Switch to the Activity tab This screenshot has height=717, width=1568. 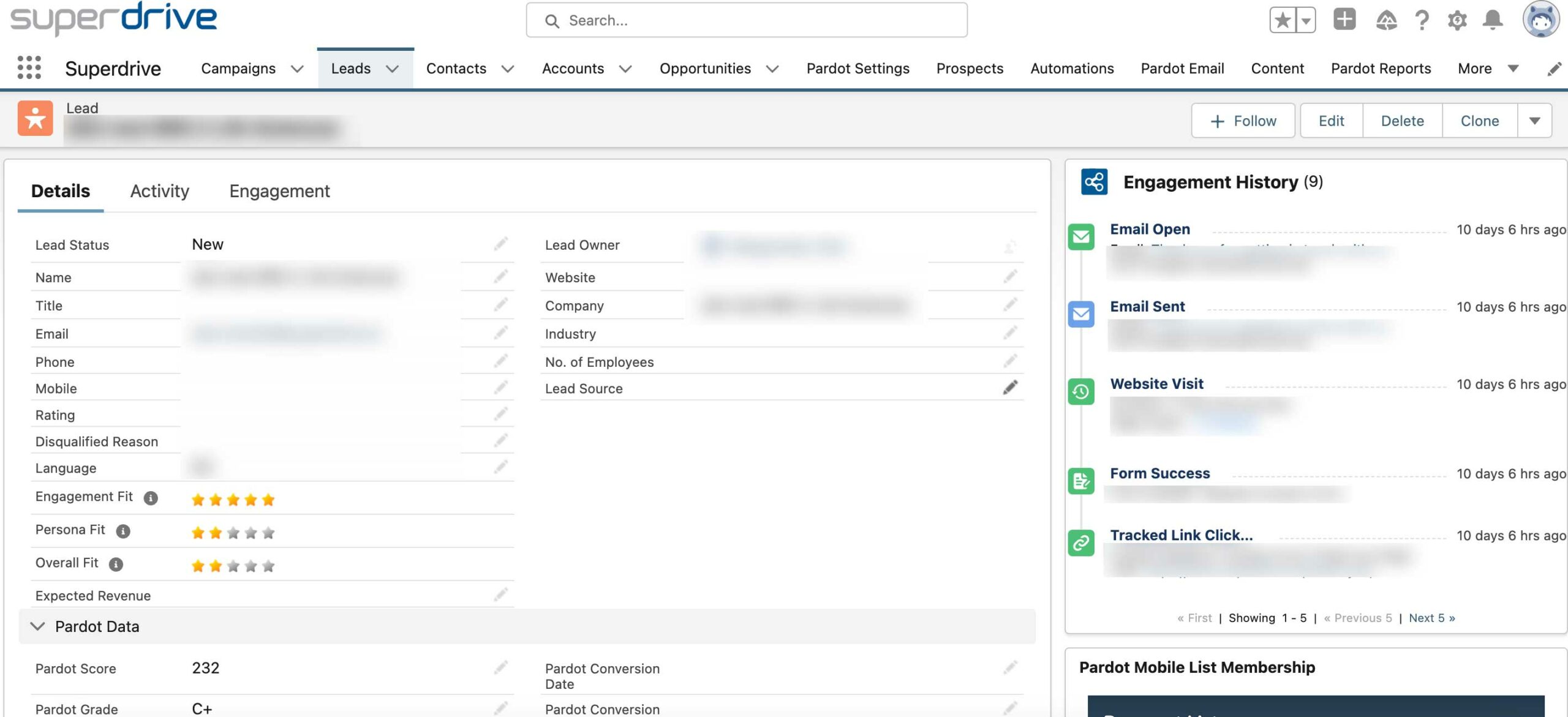160,191
